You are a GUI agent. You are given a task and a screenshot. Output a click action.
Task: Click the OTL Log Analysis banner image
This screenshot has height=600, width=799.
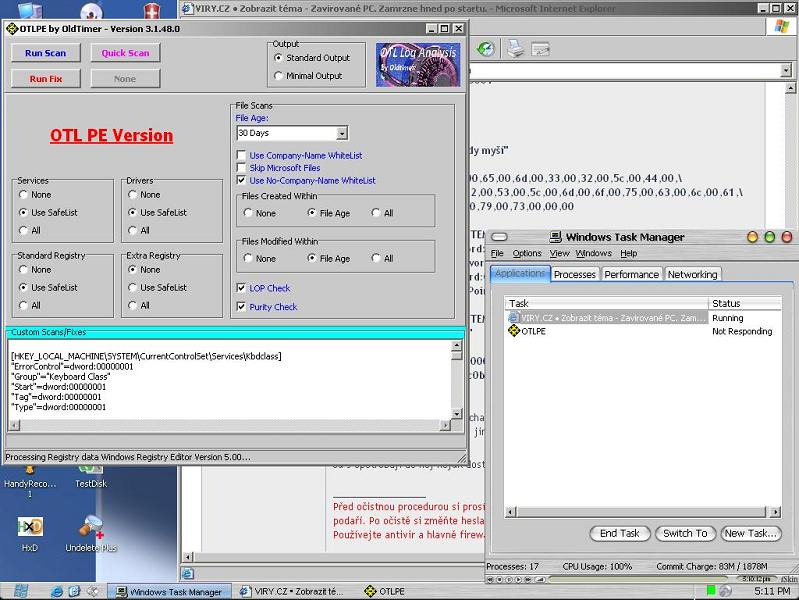tap(418, 65)
